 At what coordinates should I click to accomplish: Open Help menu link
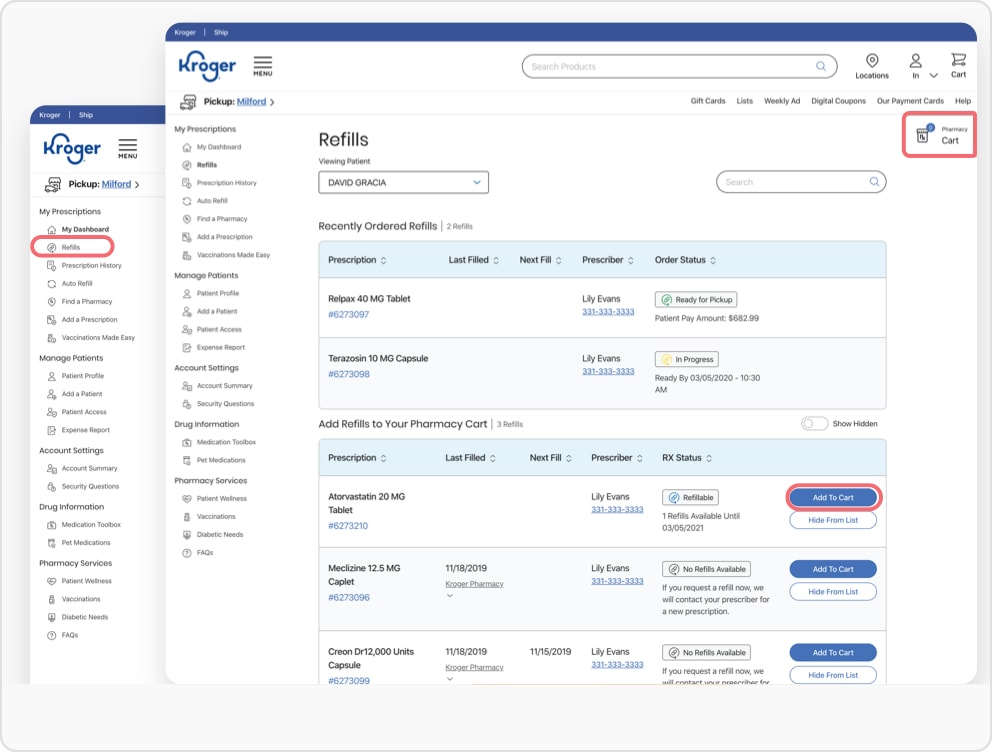pos(962,101)
